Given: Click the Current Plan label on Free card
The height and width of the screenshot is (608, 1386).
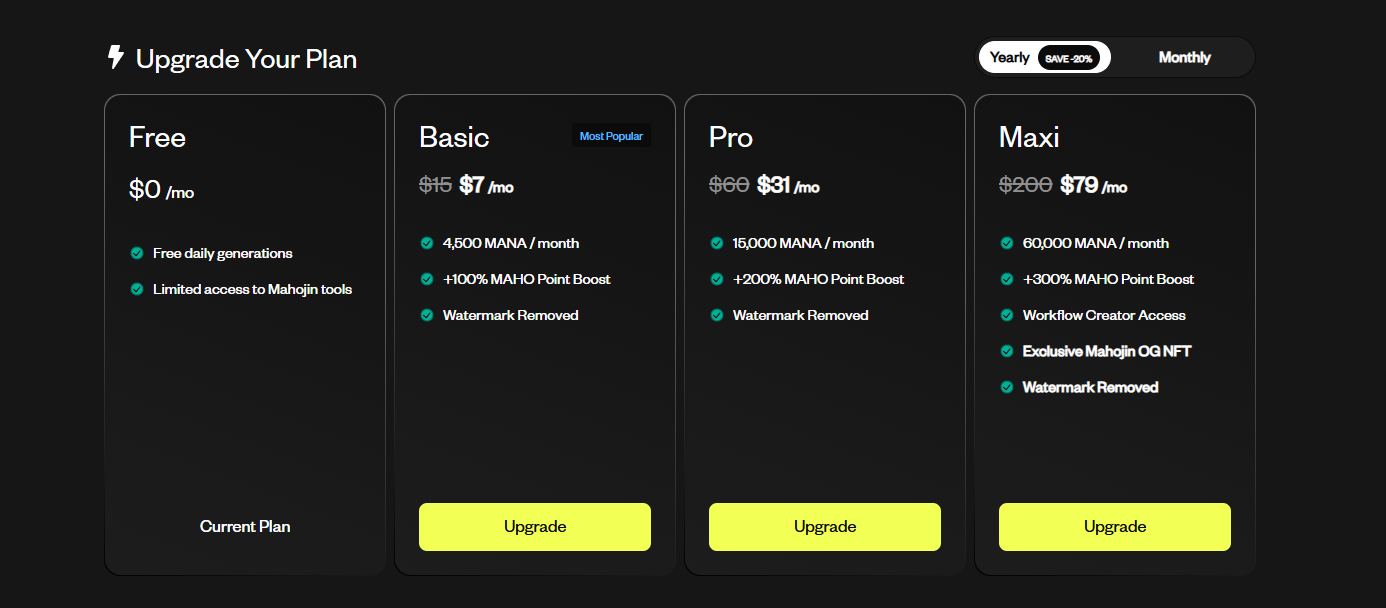Looking at the screenshot, I should [x=245, y=527].
